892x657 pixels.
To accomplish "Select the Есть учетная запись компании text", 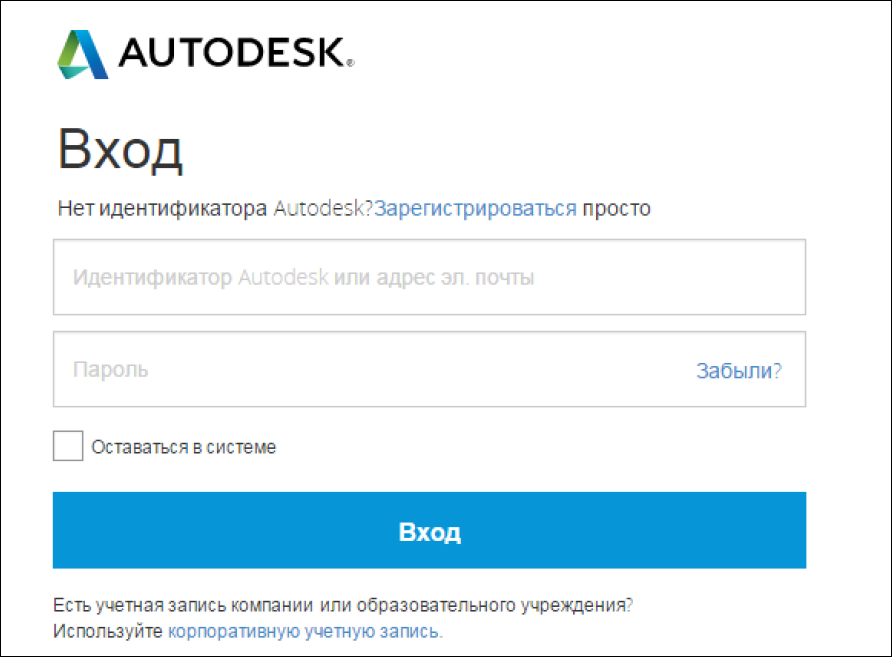I will [x=183, y=605].
